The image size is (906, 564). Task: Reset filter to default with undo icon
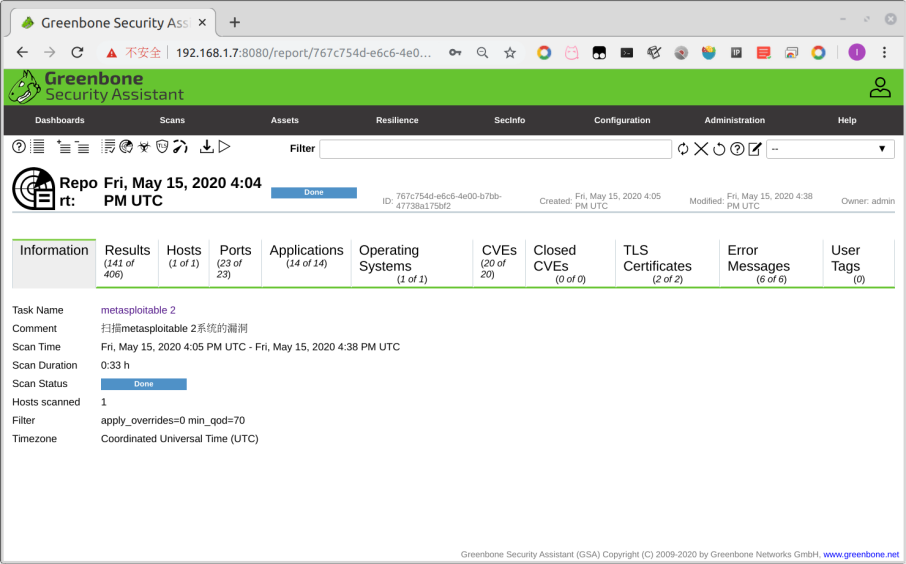coord(719,149)
